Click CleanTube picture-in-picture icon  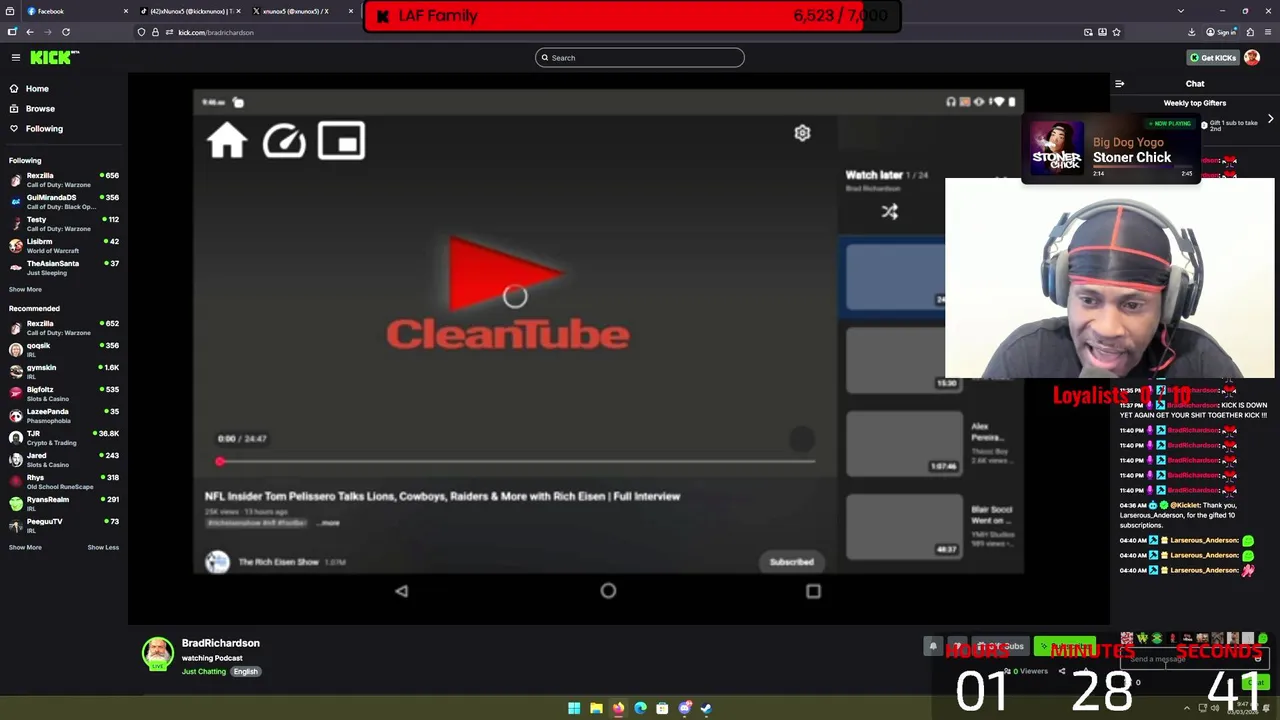[341, 141]
